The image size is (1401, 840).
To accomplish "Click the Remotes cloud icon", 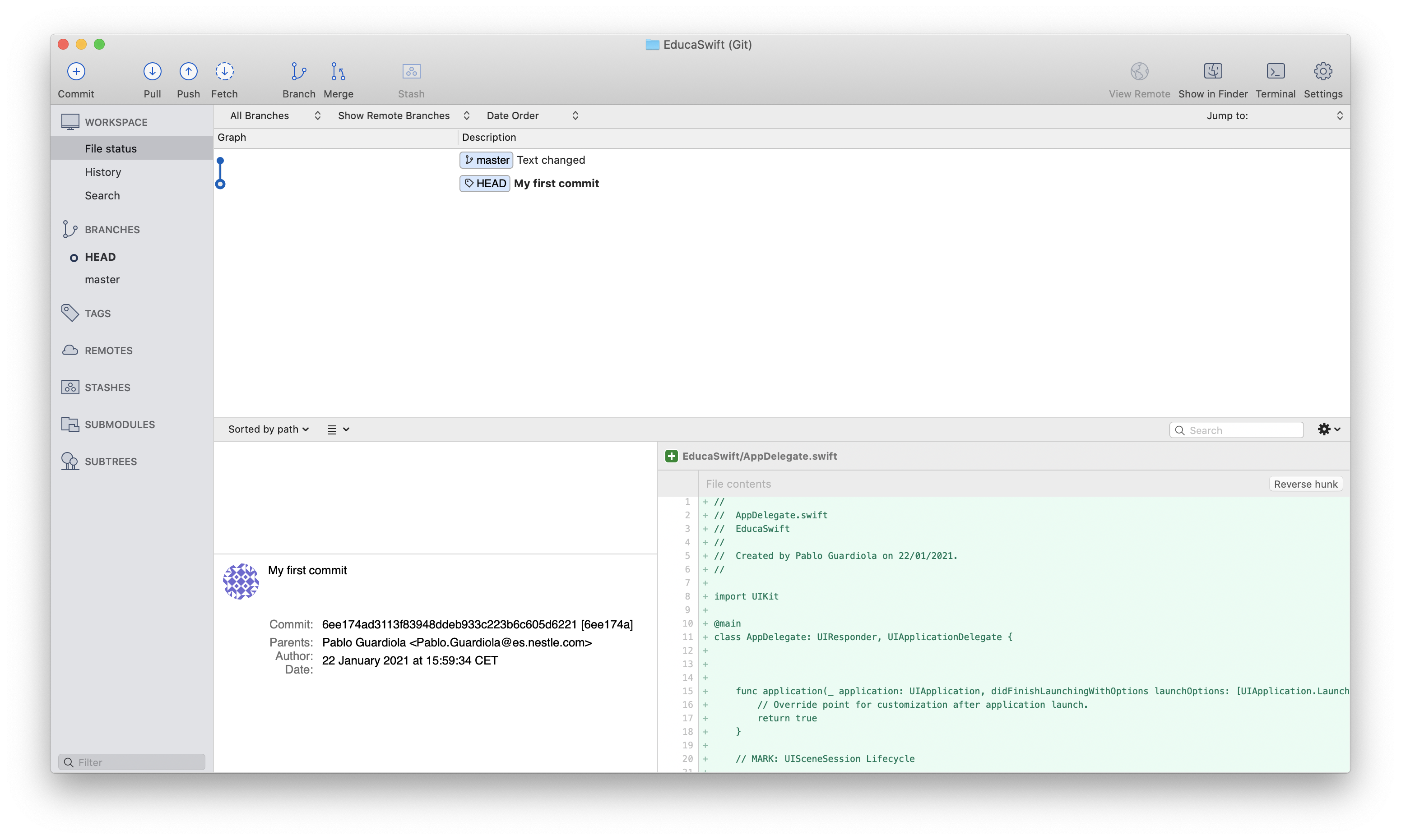I will 70,351.
